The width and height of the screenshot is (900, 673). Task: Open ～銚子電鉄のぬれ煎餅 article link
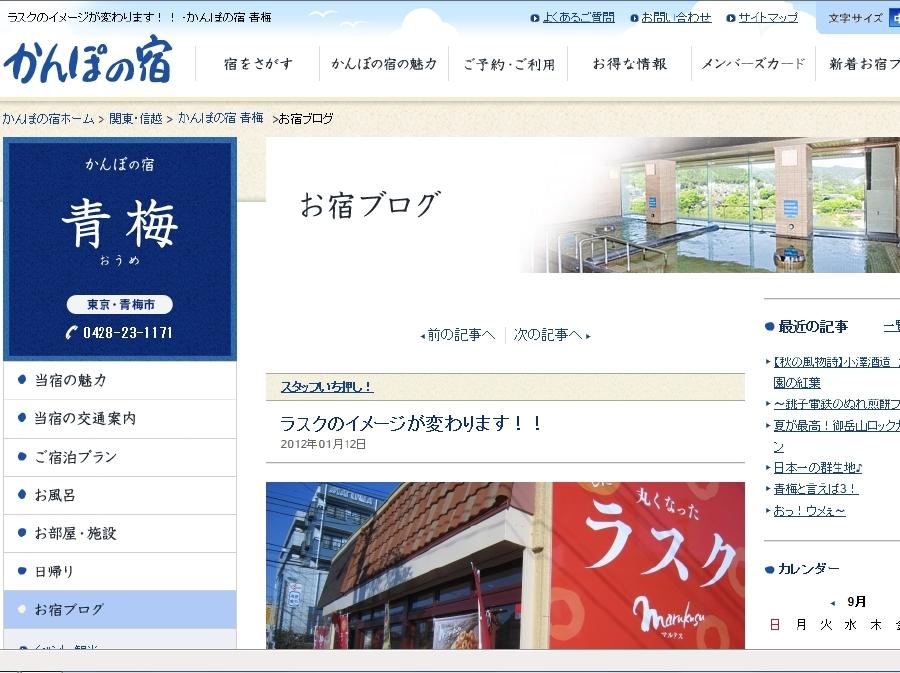point(836,404)
